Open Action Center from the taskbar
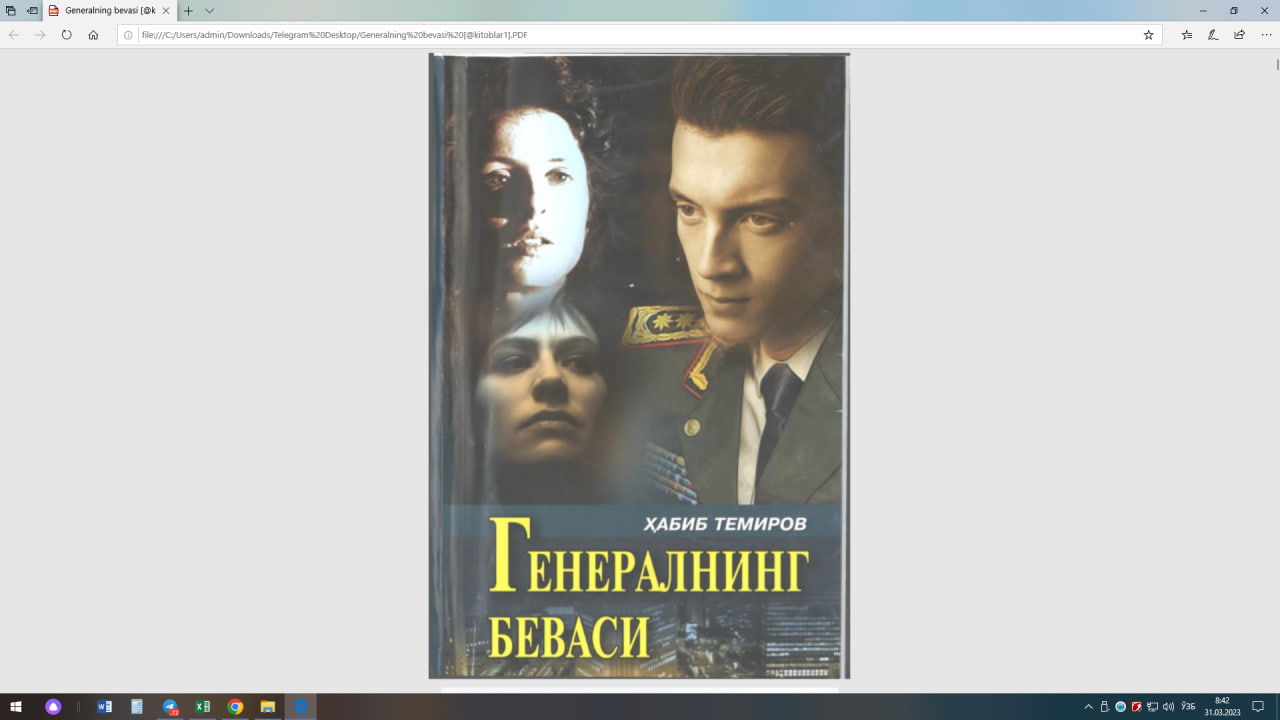This screenshot has width=1280, height=720. (x=1258, y=707)
